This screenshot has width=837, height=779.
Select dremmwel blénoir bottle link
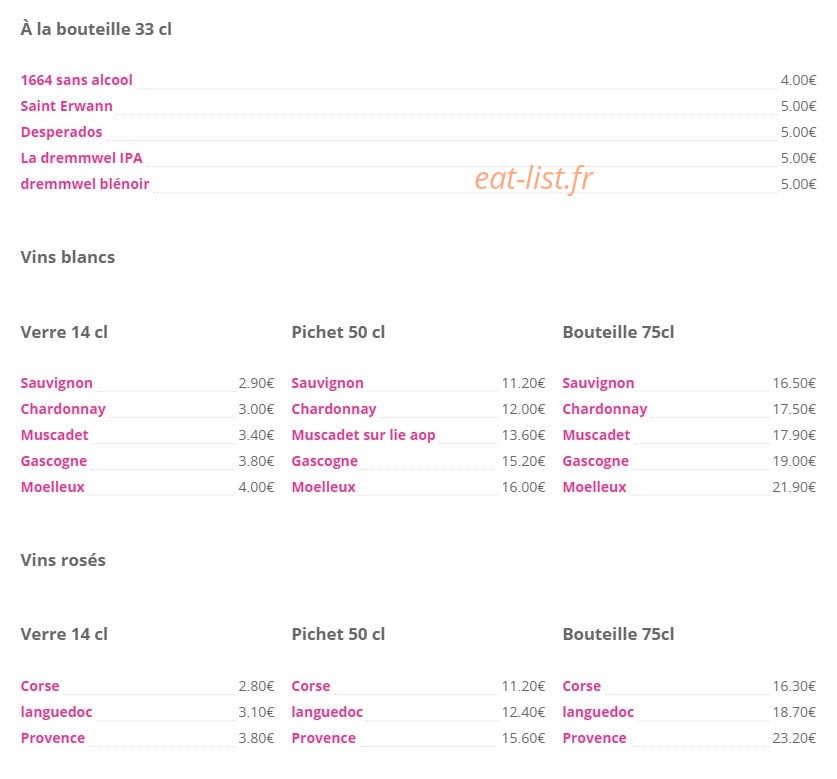pos(85,184)
